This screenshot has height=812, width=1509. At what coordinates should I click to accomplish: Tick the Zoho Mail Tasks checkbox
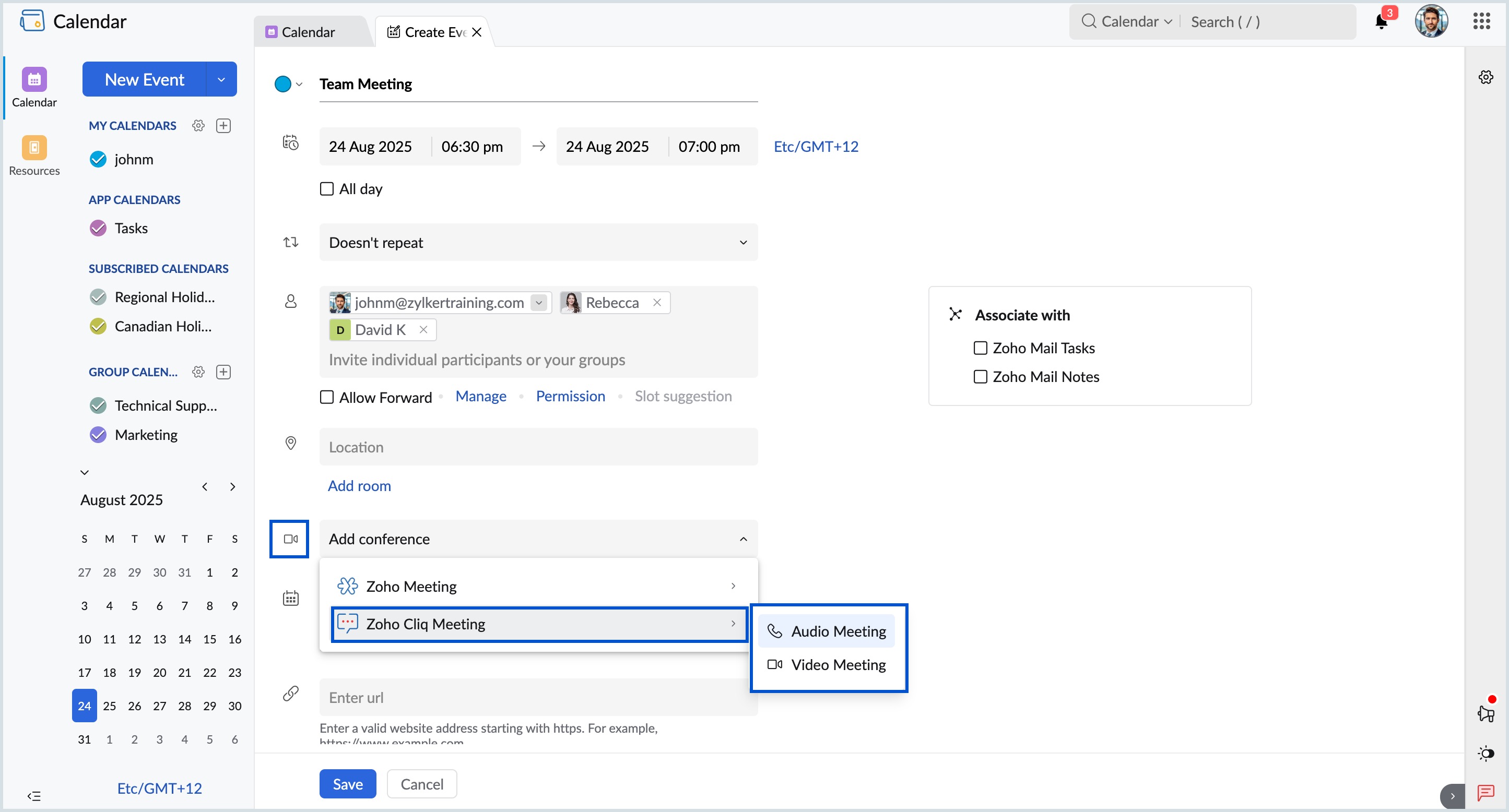click(980, 348)
